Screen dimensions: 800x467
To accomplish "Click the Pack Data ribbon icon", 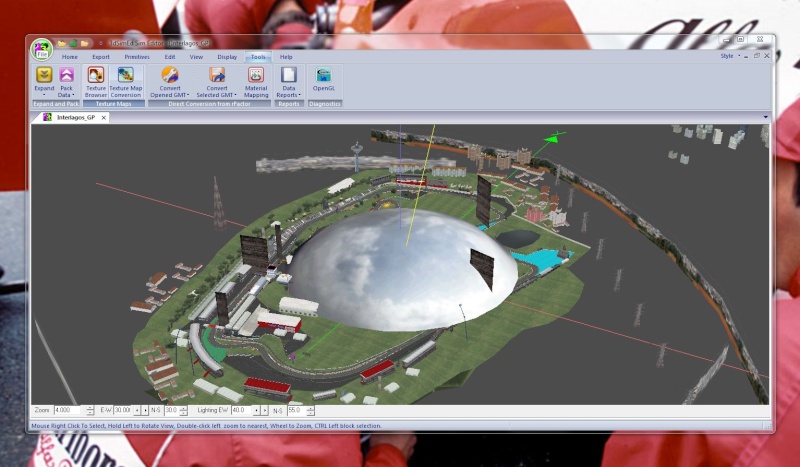I will [x=66, y=75].
